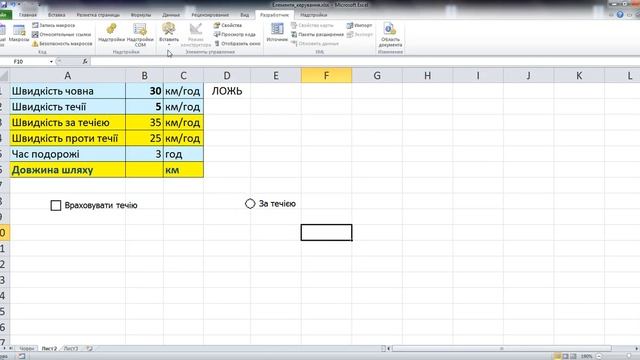Select Page Layout view in status bar
The image size is (640, 360).
[565, 356]
